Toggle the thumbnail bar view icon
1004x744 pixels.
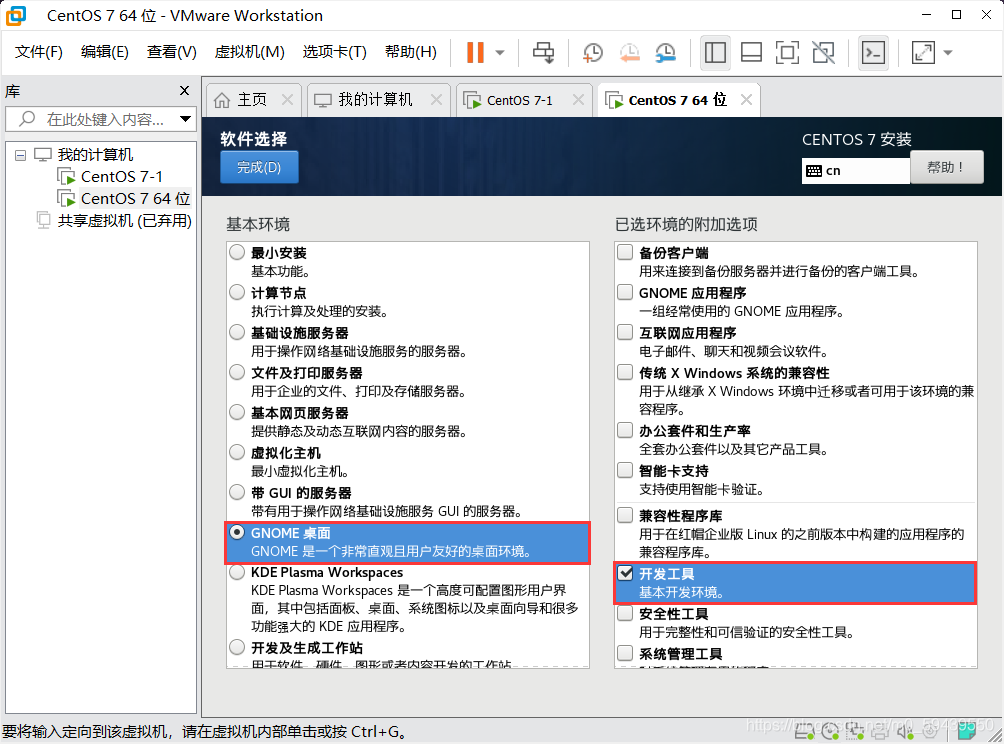point(751,53)
